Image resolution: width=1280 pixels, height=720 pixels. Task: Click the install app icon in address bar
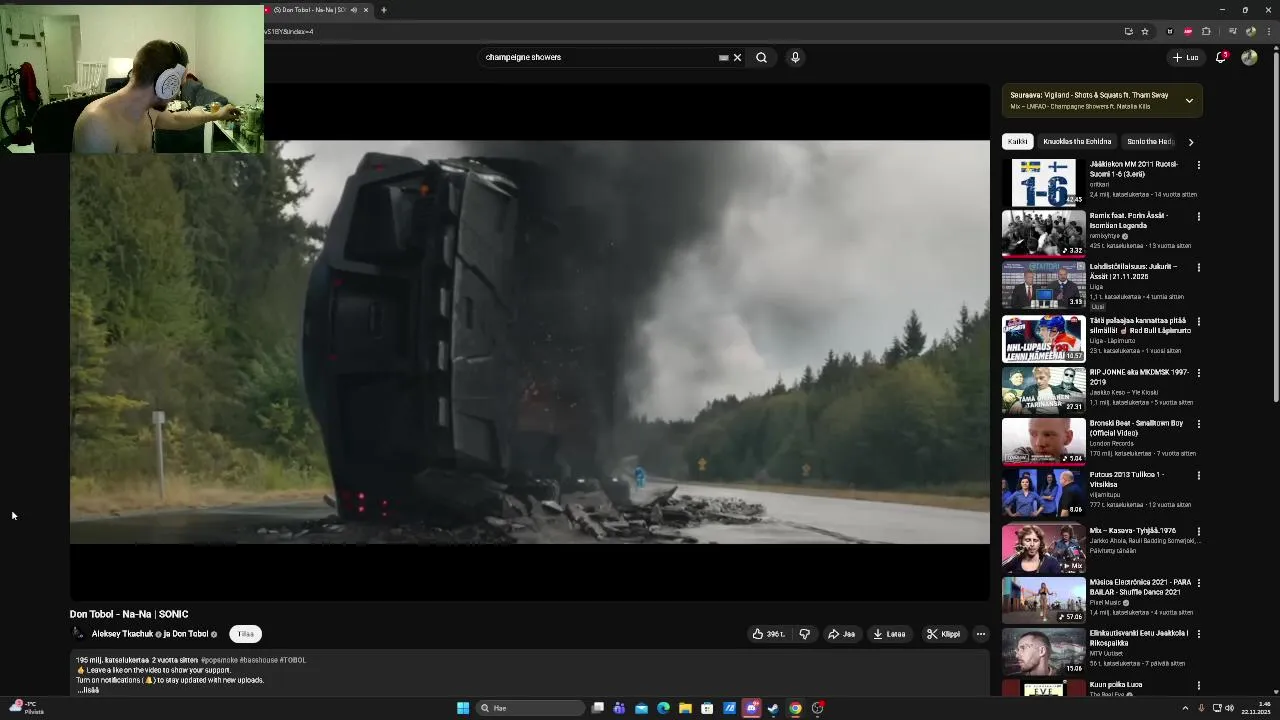click(1128, 31)
